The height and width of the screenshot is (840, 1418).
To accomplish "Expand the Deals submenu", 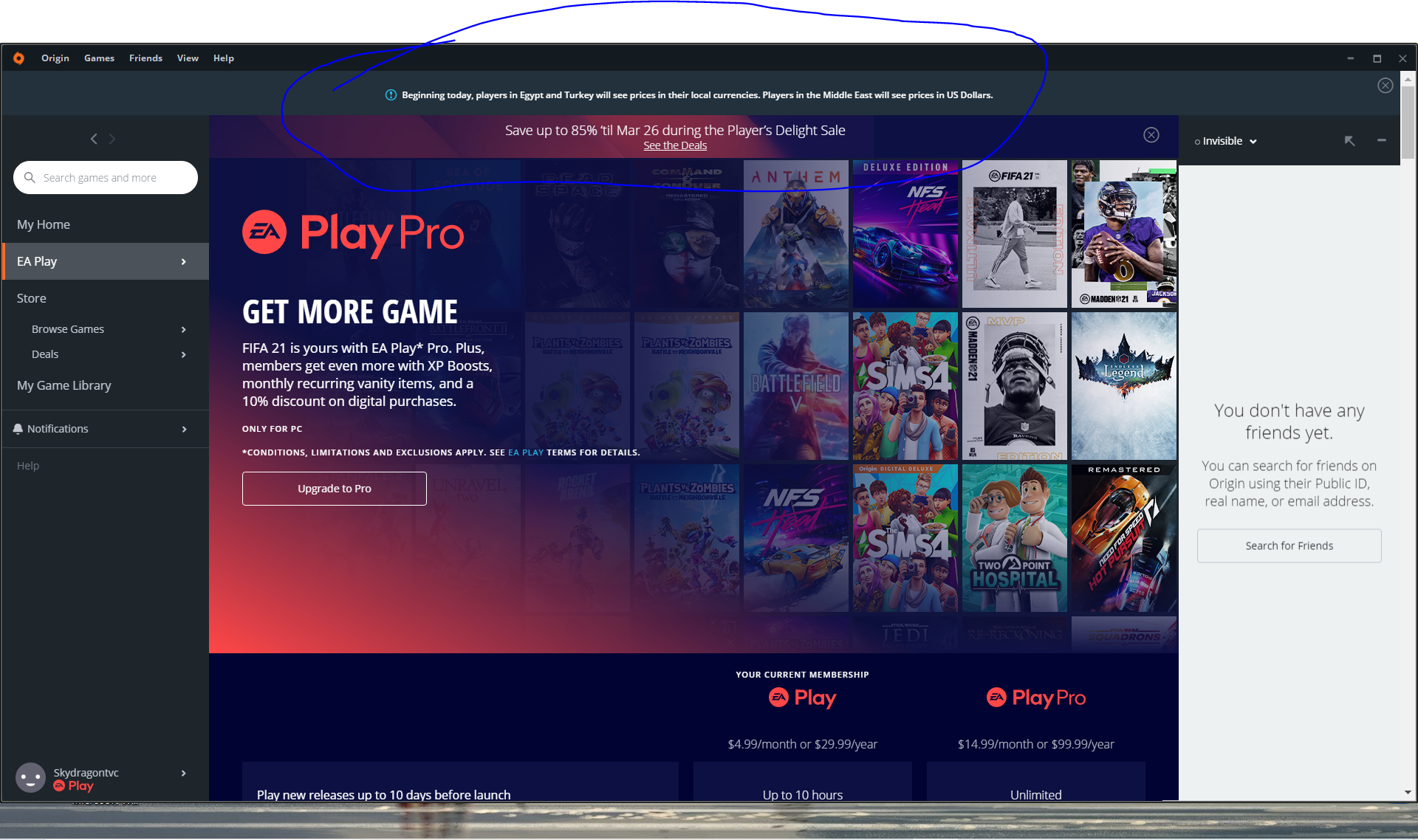I will [x=184, y=354].
